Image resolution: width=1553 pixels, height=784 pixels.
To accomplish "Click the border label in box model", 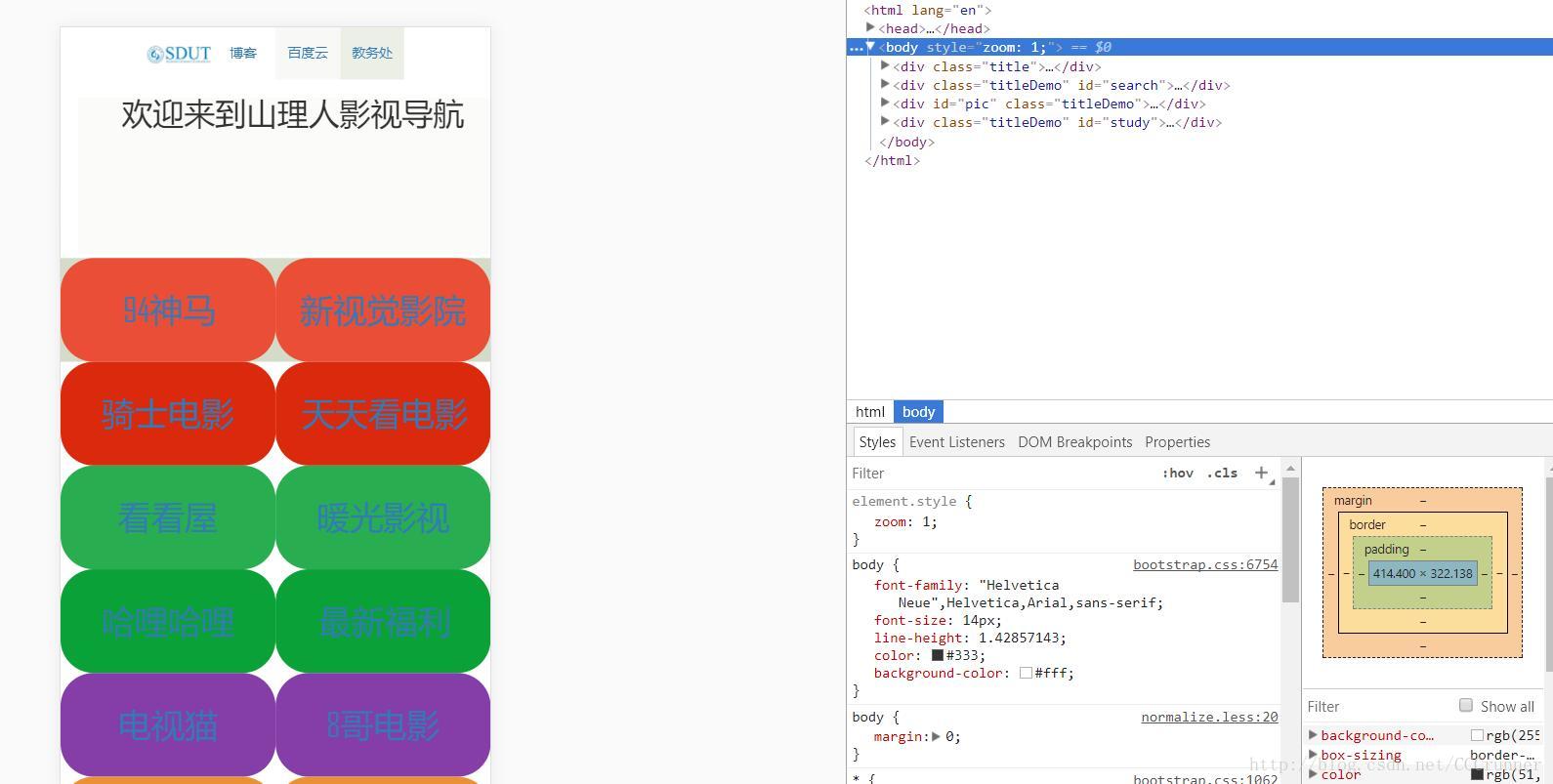I will pos(1367,524).
